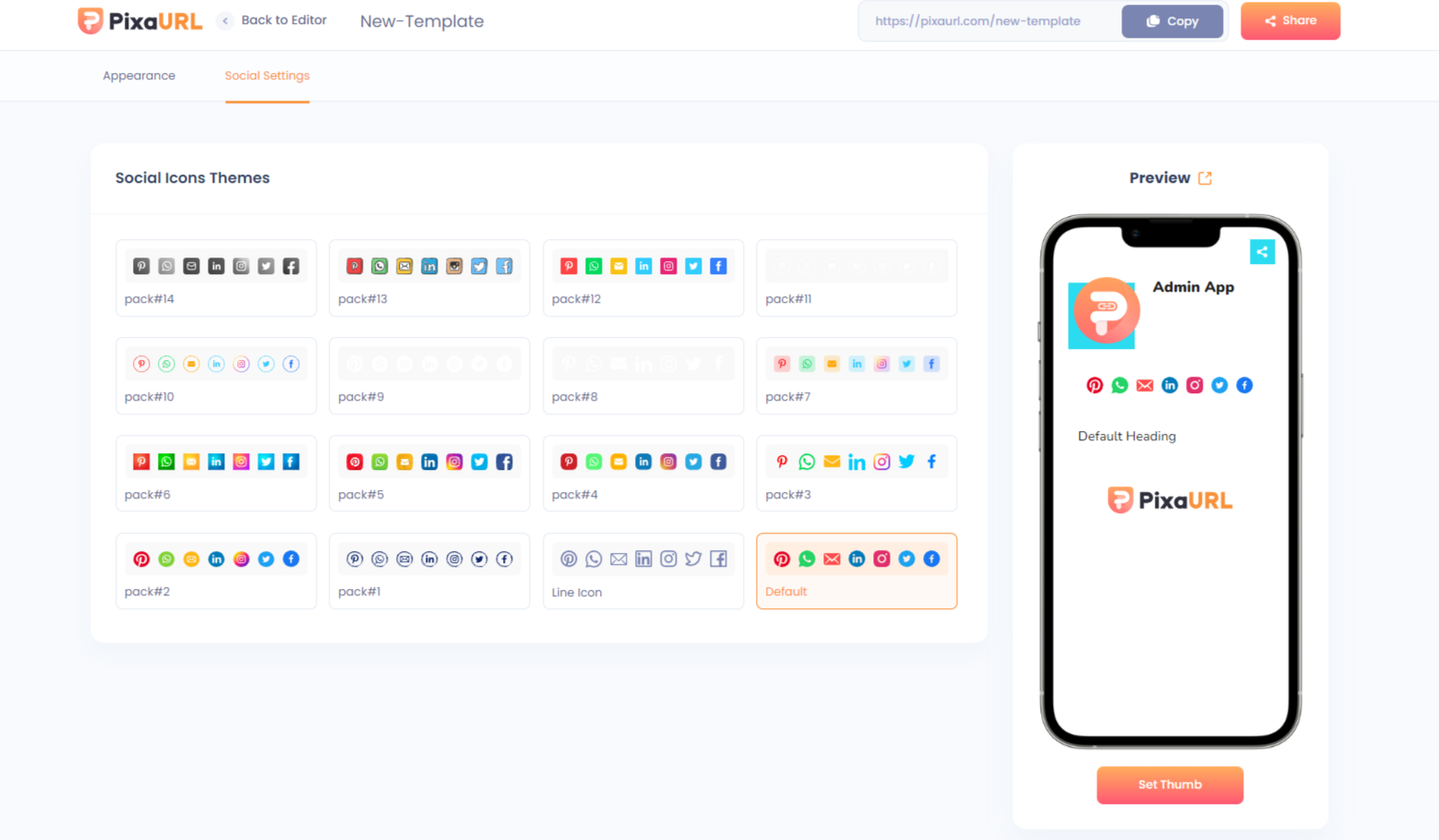Viewport: 1439px width, 840px height.
Task: Select pack#10 outlined icons theme
Action: (x=216, y=376)
